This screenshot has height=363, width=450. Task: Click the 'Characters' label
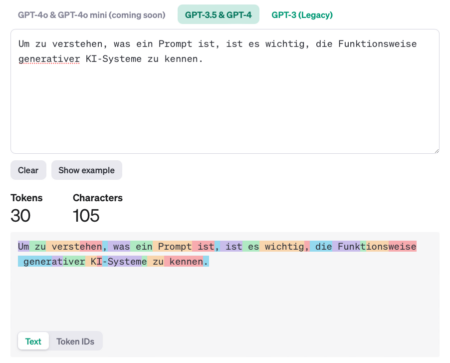(x=98, y=198)
